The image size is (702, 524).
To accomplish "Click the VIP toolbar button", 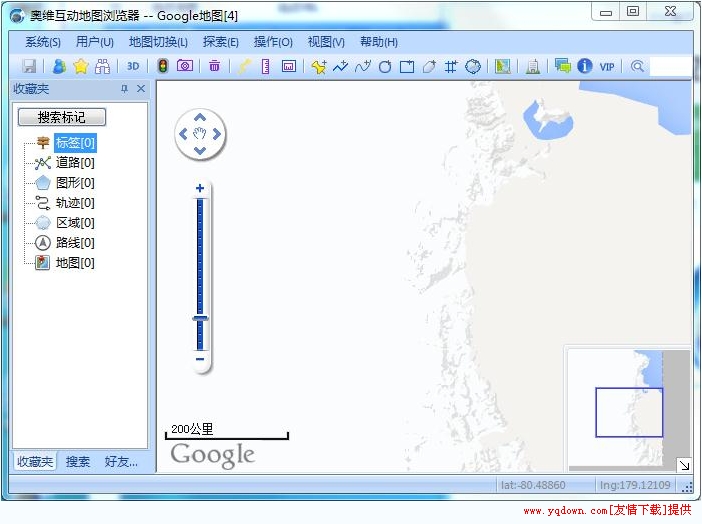I will click(x=607, y=67).
